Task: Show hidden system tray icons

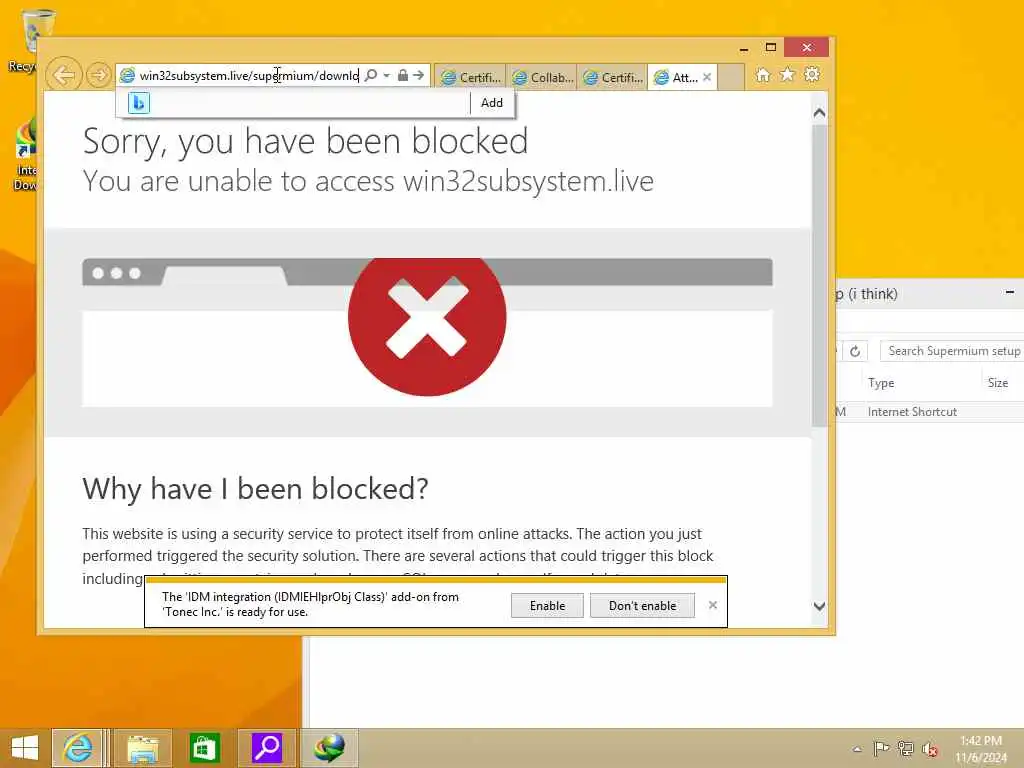Action: pyautogui.click(x=857, y=749)
